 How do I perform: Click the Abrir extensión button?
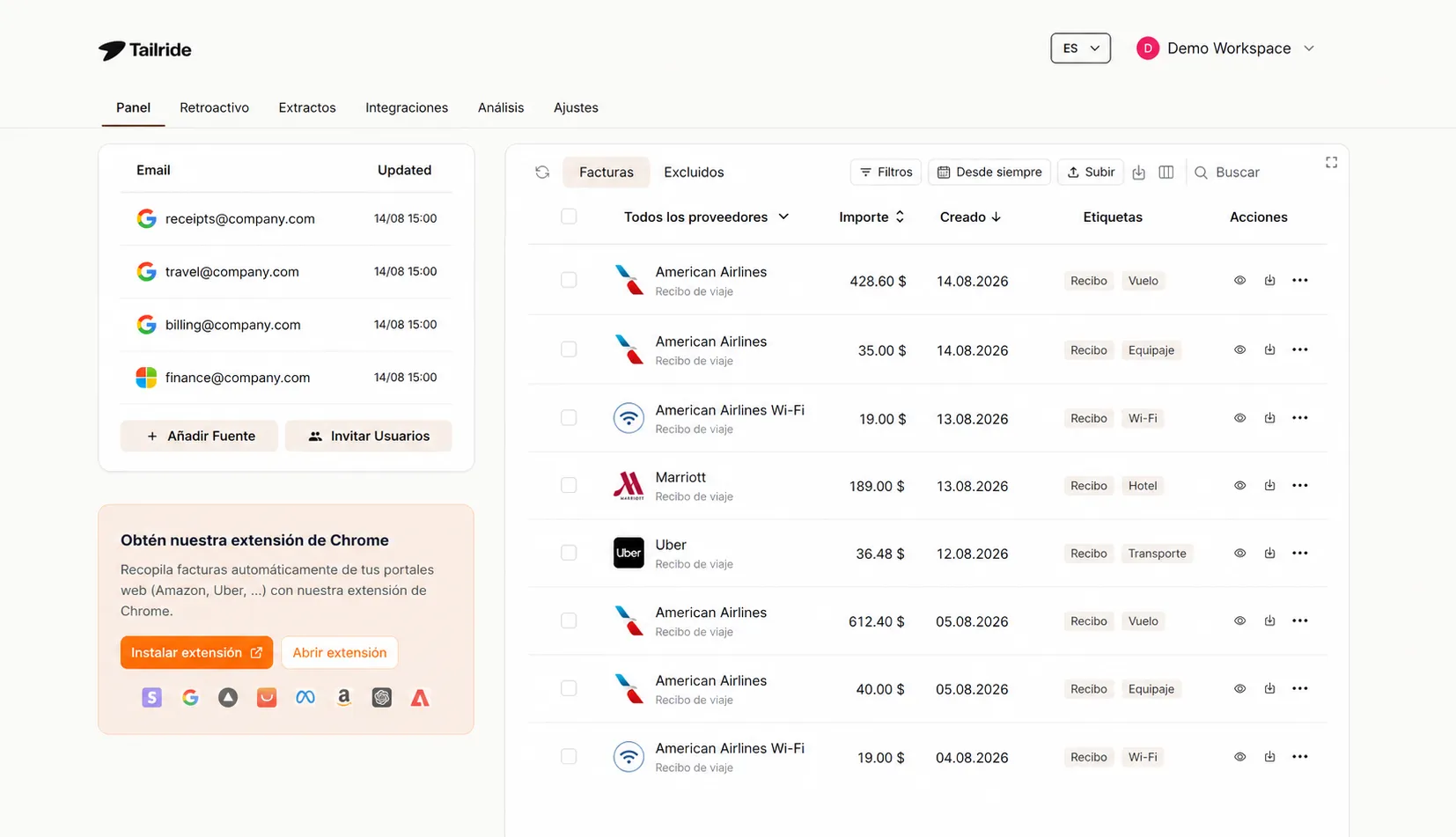click(340, 652)
